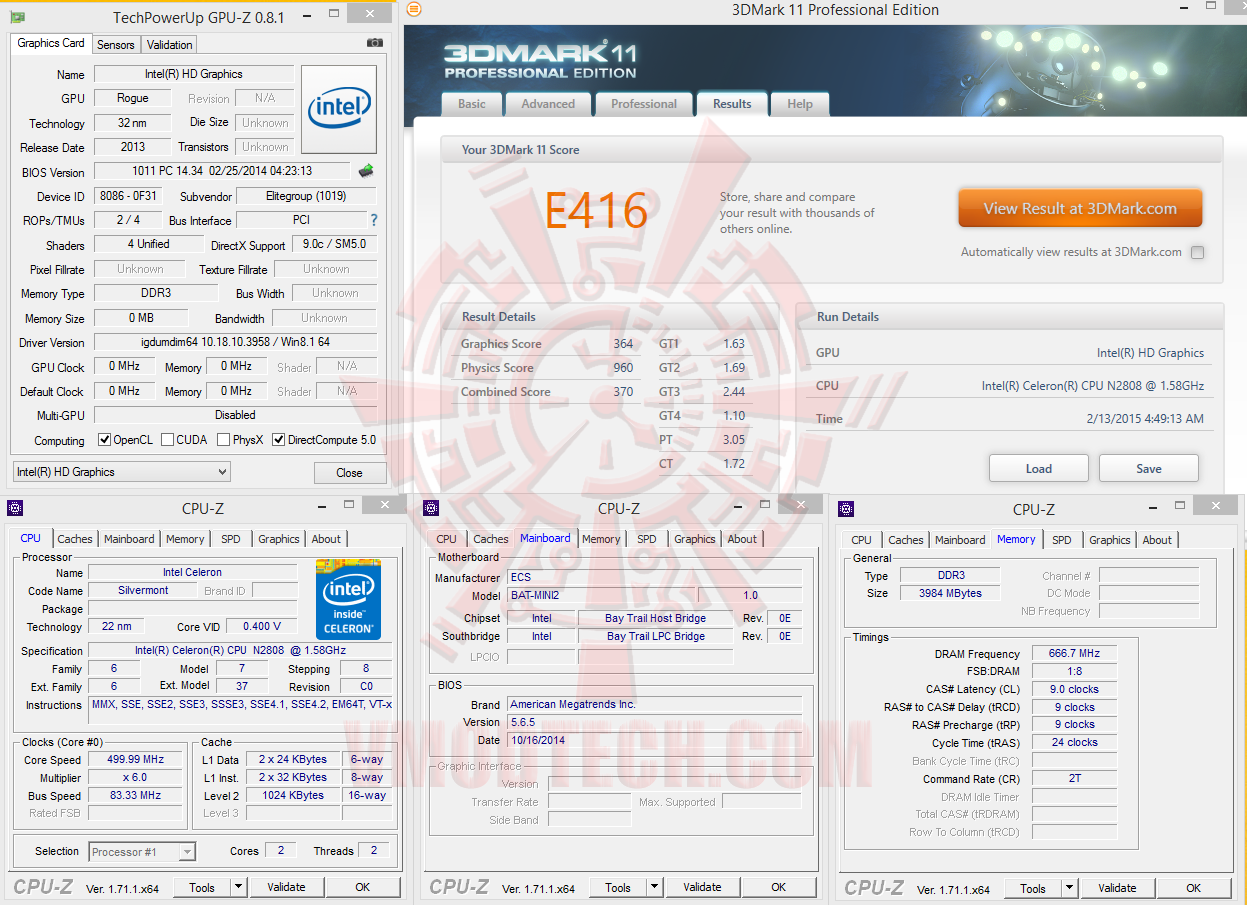
Task: Expand Tools arrow in CPU window
Action: [238, 887]
